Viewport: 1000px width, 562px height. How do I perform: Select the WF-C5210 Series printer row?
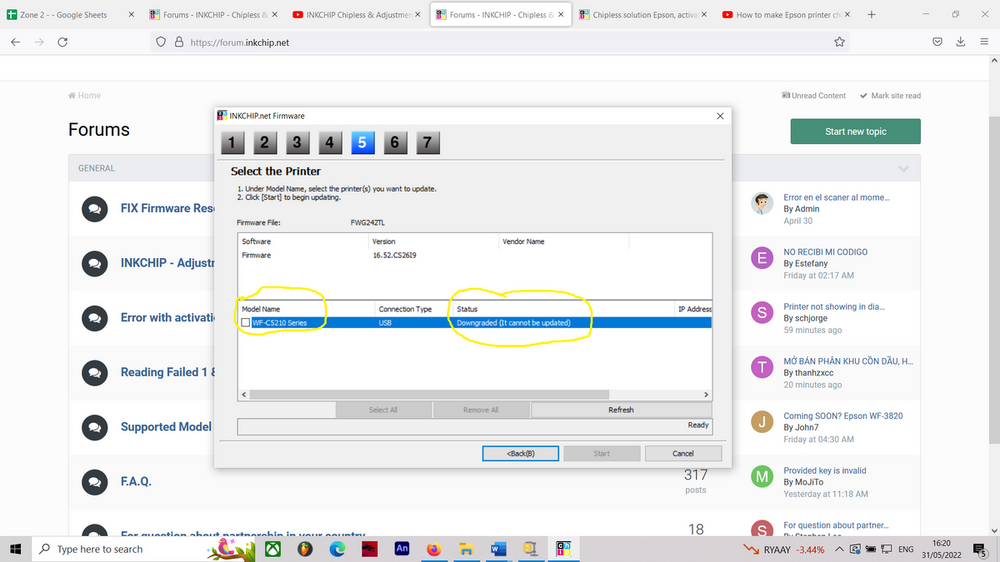pos(474,323)
